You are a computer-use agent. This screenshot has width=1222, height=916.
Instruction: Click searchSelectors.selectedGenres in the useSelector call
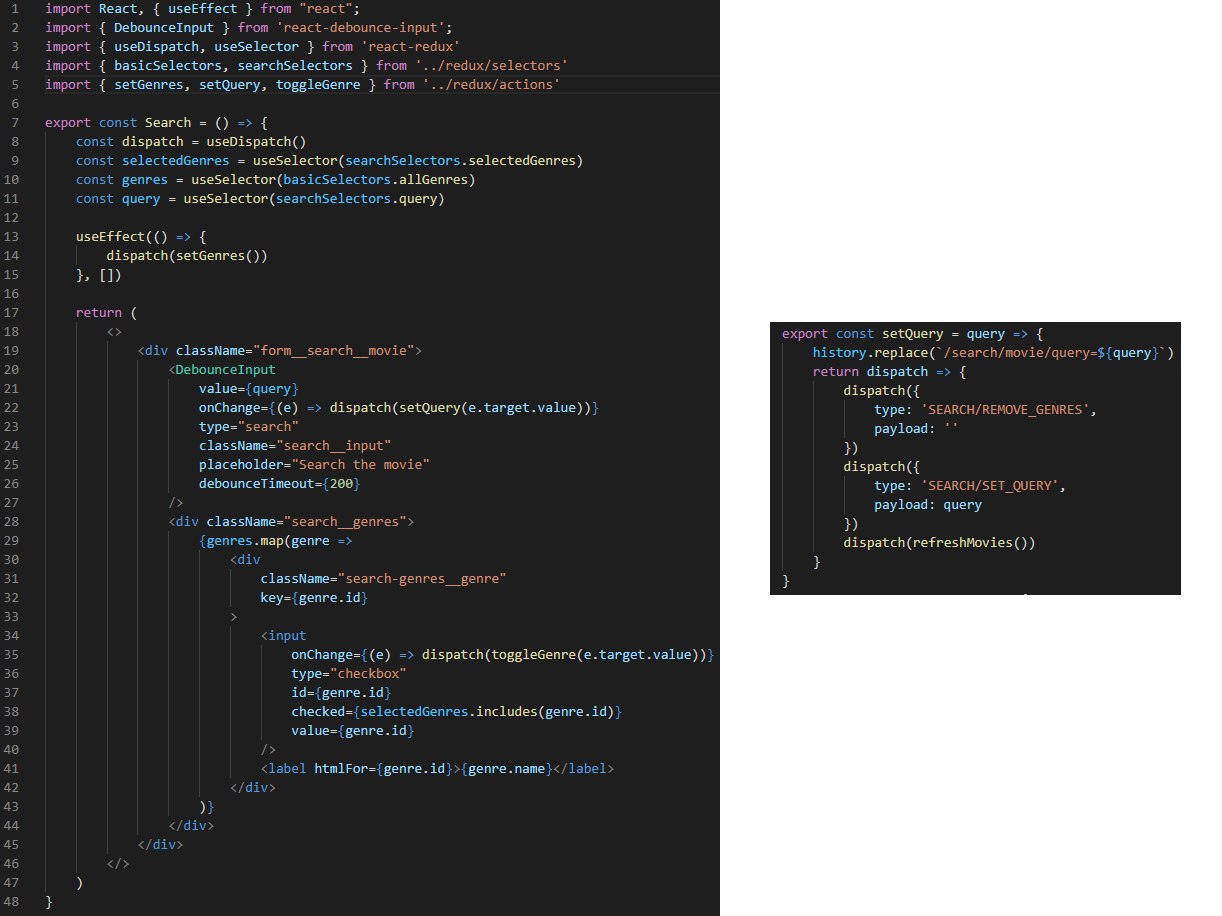click(460, 160)
